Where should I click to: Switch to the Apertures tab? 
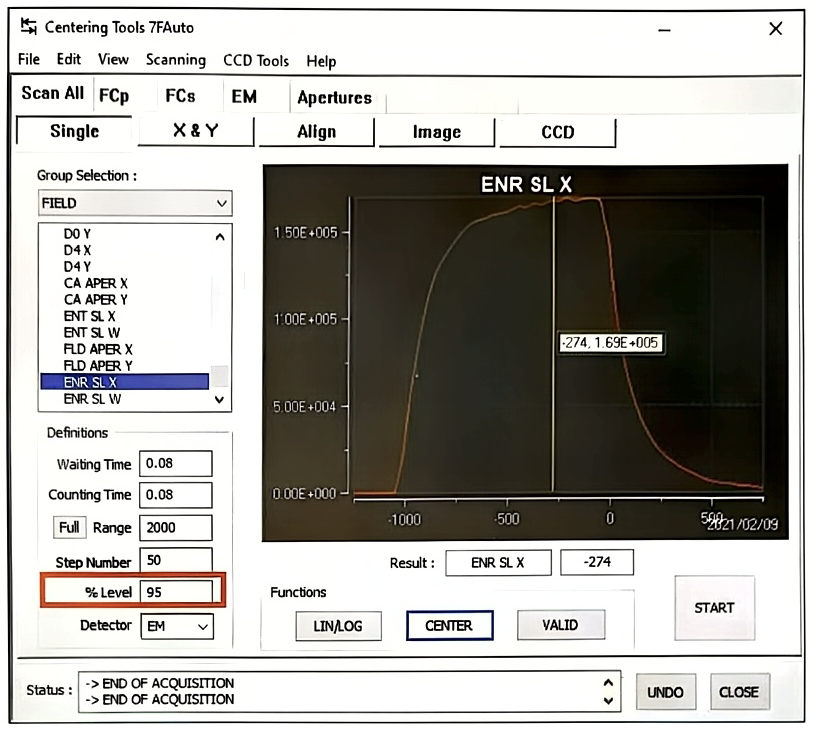(x=334, y=97)
